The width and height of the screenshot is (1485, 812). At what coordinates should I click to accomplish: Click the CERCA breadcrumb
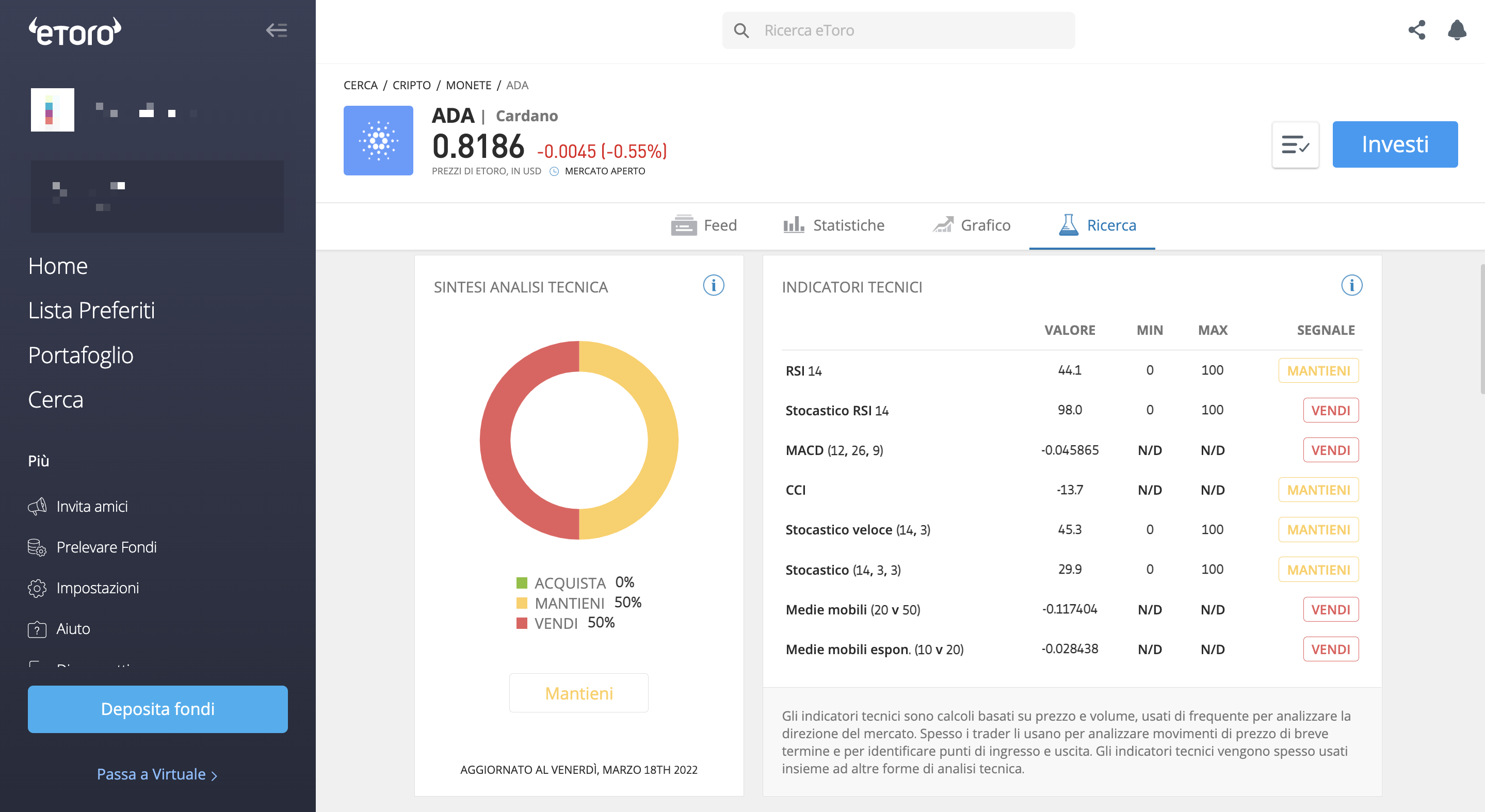[360, 85]
